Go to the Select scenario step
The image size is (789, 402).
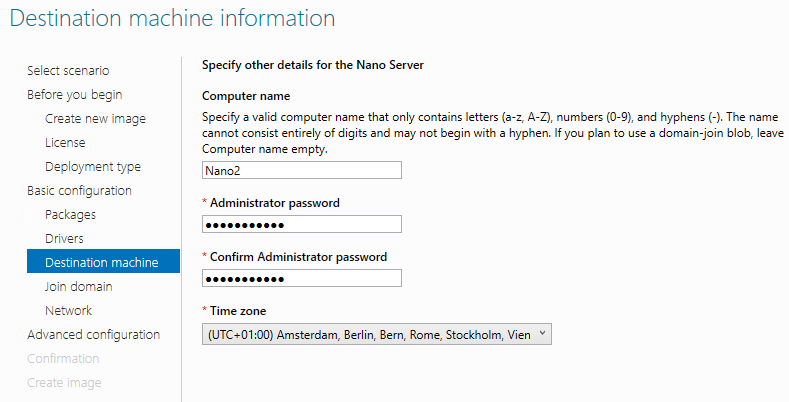(x=68, y=70)
